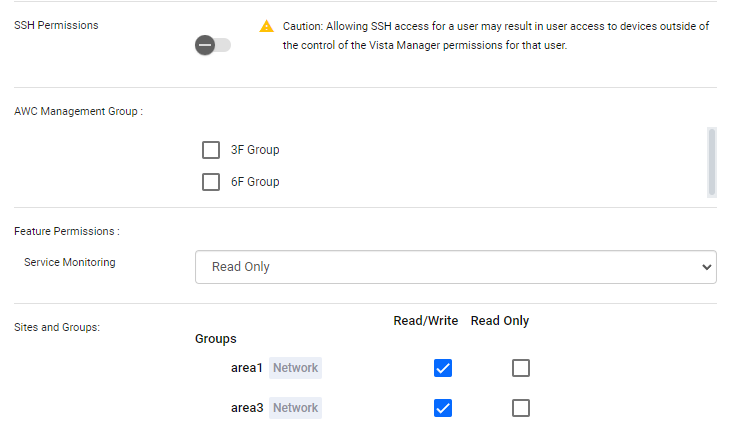Click the AWC Management Group list scrollbar
Viewport: 729px width, 434px height.
pos(711,161)
